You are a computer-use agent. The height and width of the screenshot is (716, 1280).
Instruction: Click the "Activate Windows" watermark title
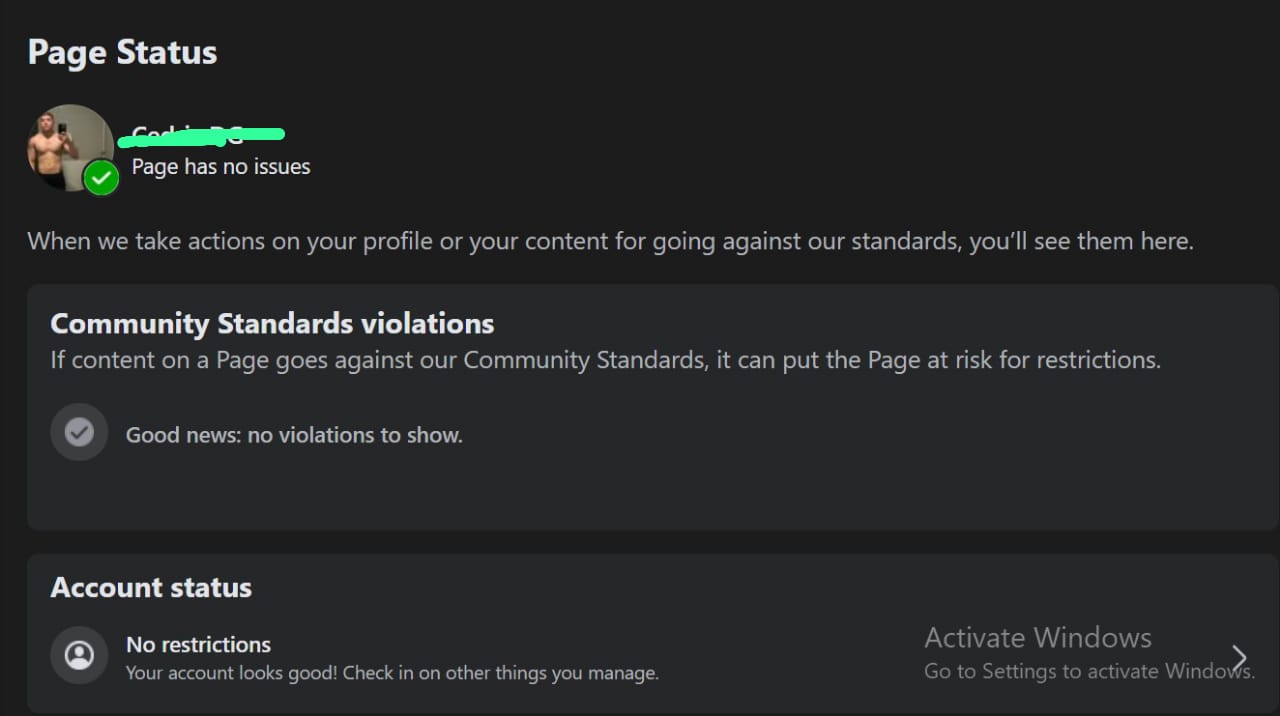click(1038, 638)
